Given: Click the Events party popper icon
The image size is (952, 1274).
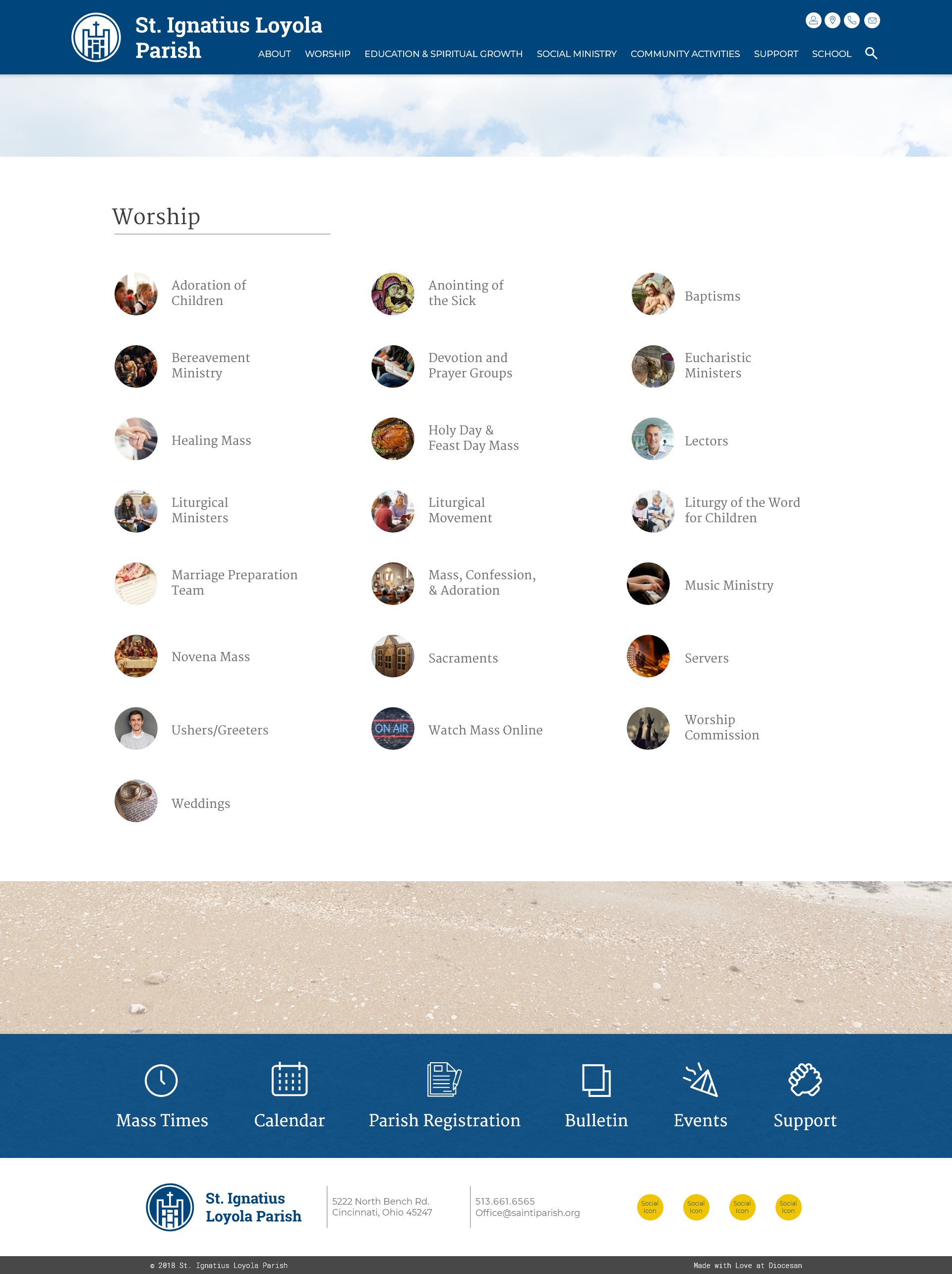Looking at the screenshot, I should [700, 1079].
